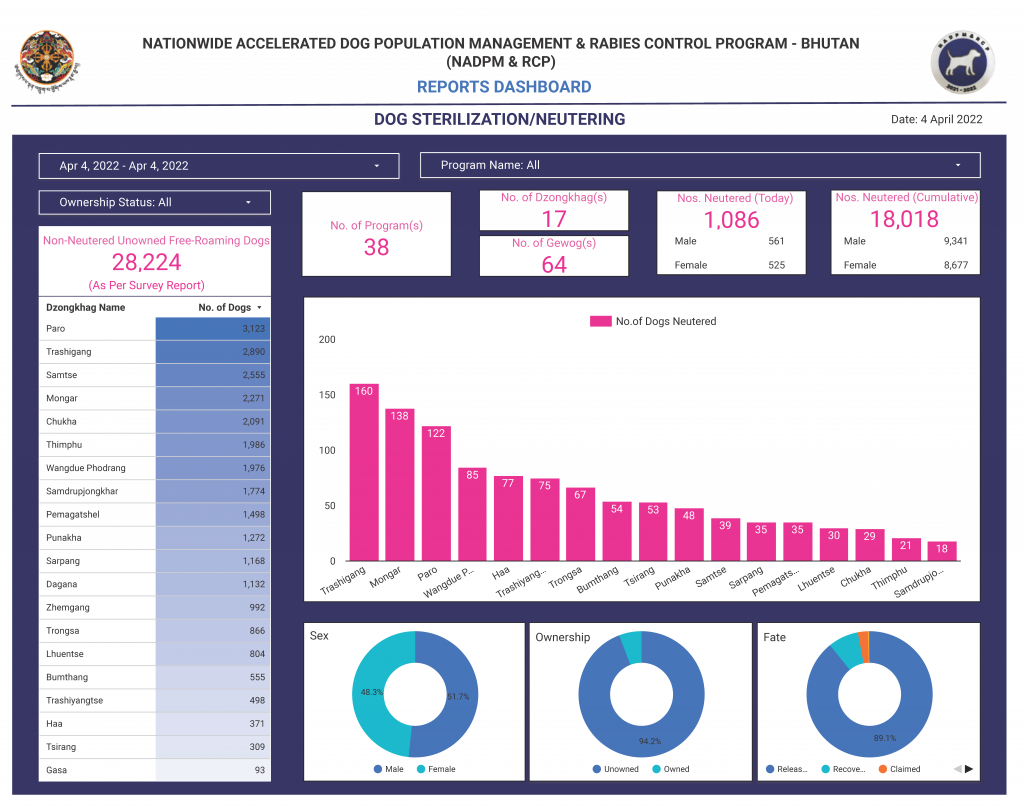Click the No. of Gewog(s) 64 scorecard

click(x=554, y=256)
